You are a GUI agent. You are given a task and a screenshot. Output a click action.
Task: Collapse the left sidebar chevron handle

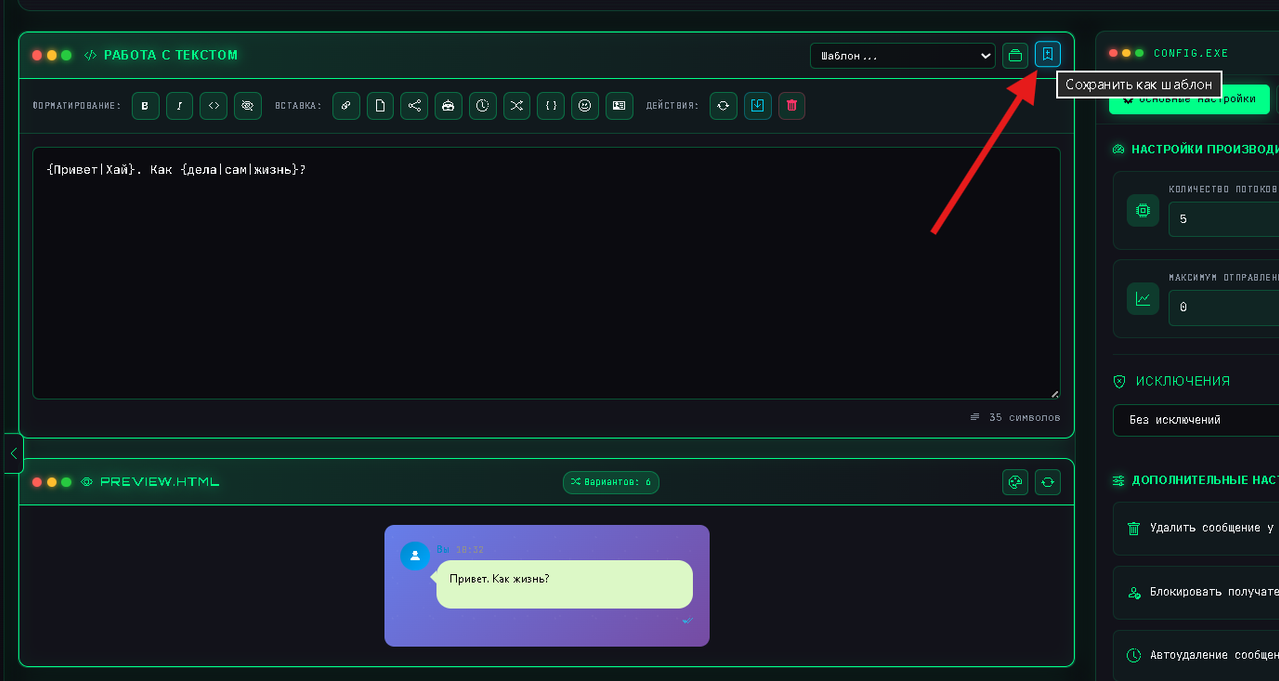(13, 453)
